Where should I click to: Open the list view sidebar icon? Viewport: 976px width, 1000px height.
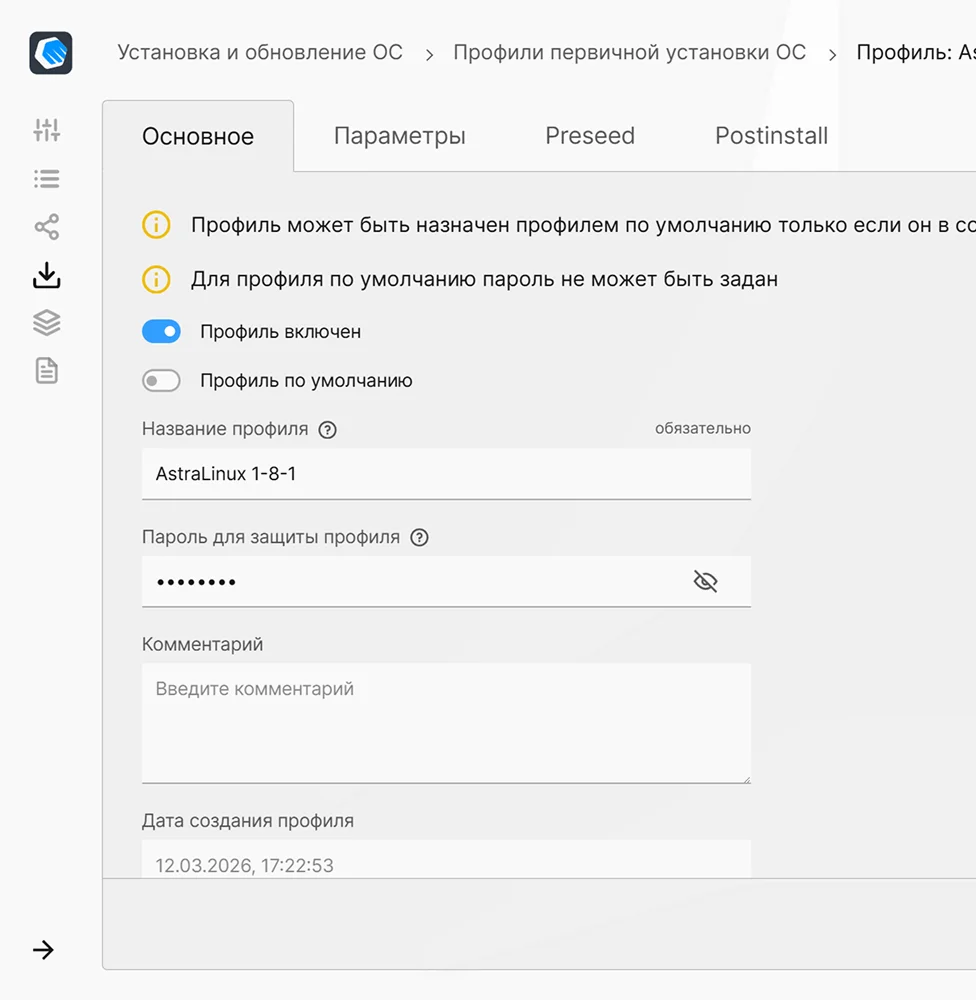tap(47, 179)
